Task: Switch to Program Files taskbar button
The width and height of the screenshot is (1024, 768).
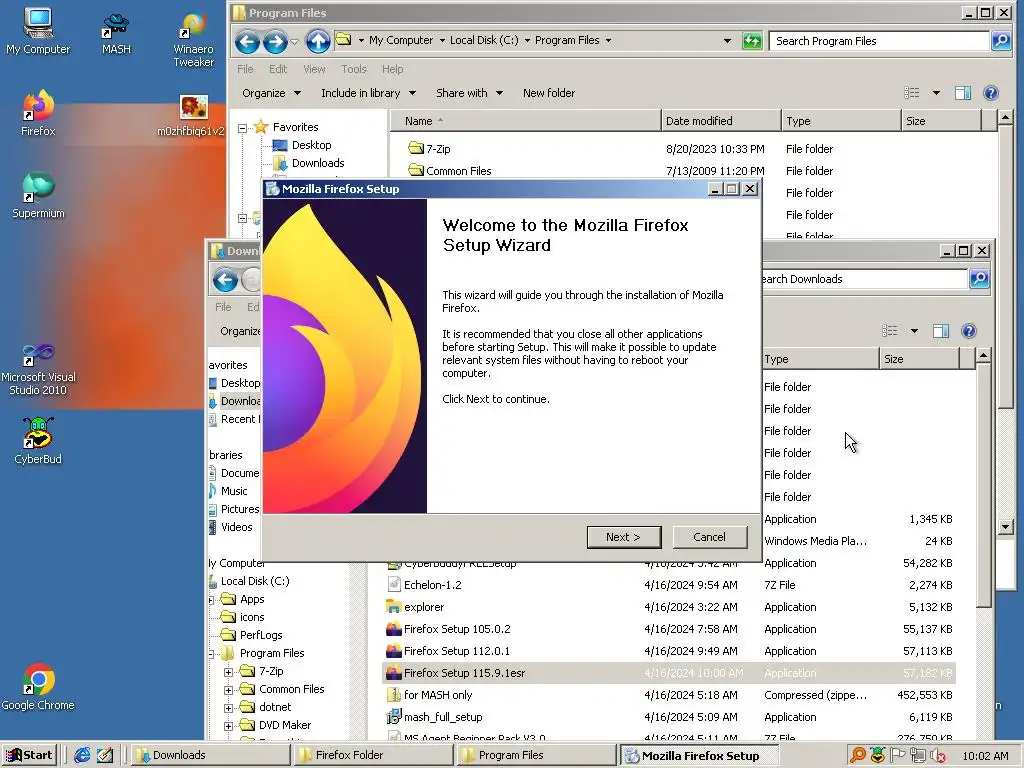Action: click(536, 755)
